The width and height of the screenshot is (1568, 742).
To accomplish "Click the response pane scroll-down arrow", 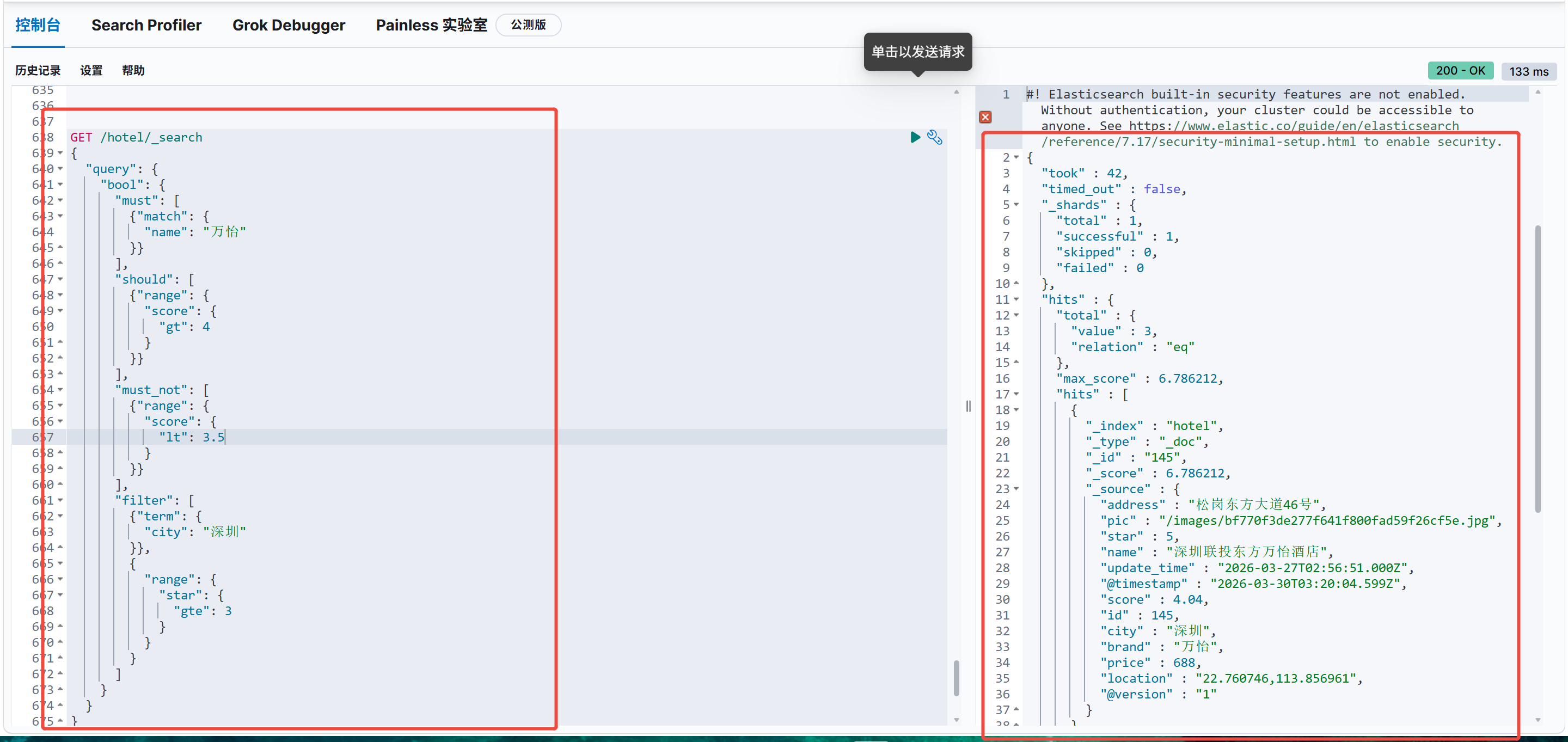I will click(1538, 720).
